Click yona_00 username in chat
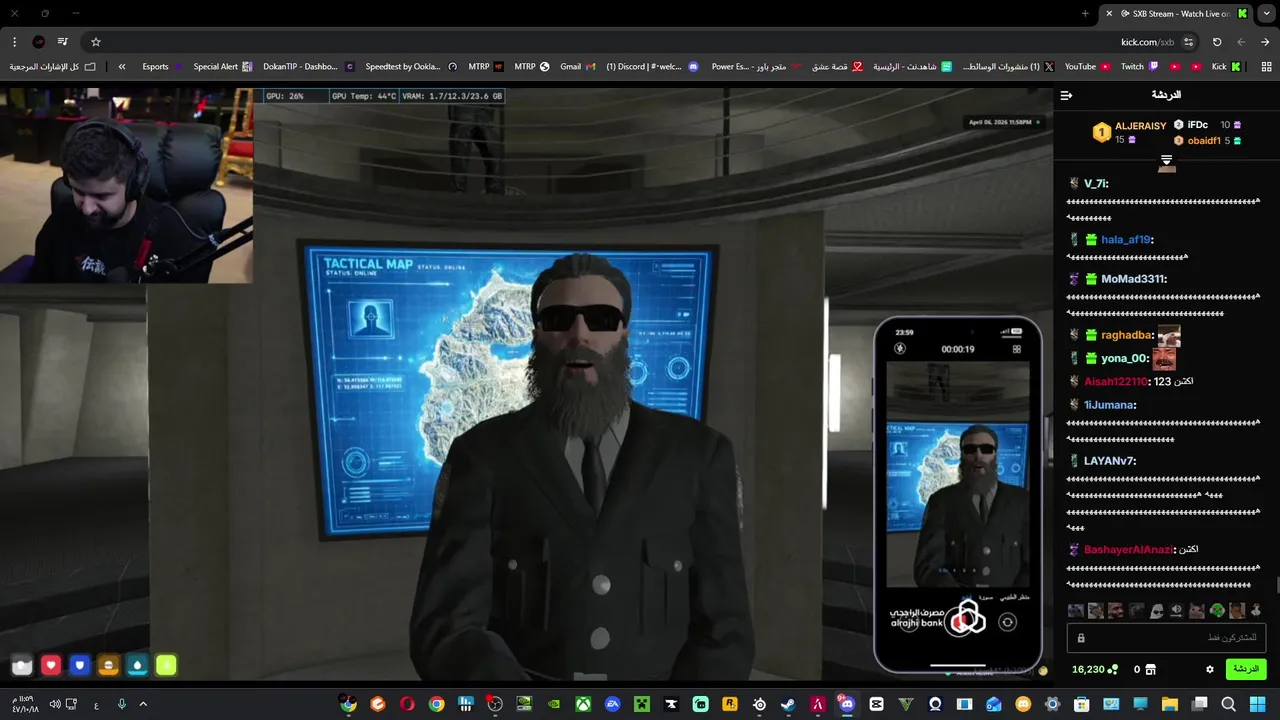The width and height of the screenshot is (1280, 720). 1124,359
